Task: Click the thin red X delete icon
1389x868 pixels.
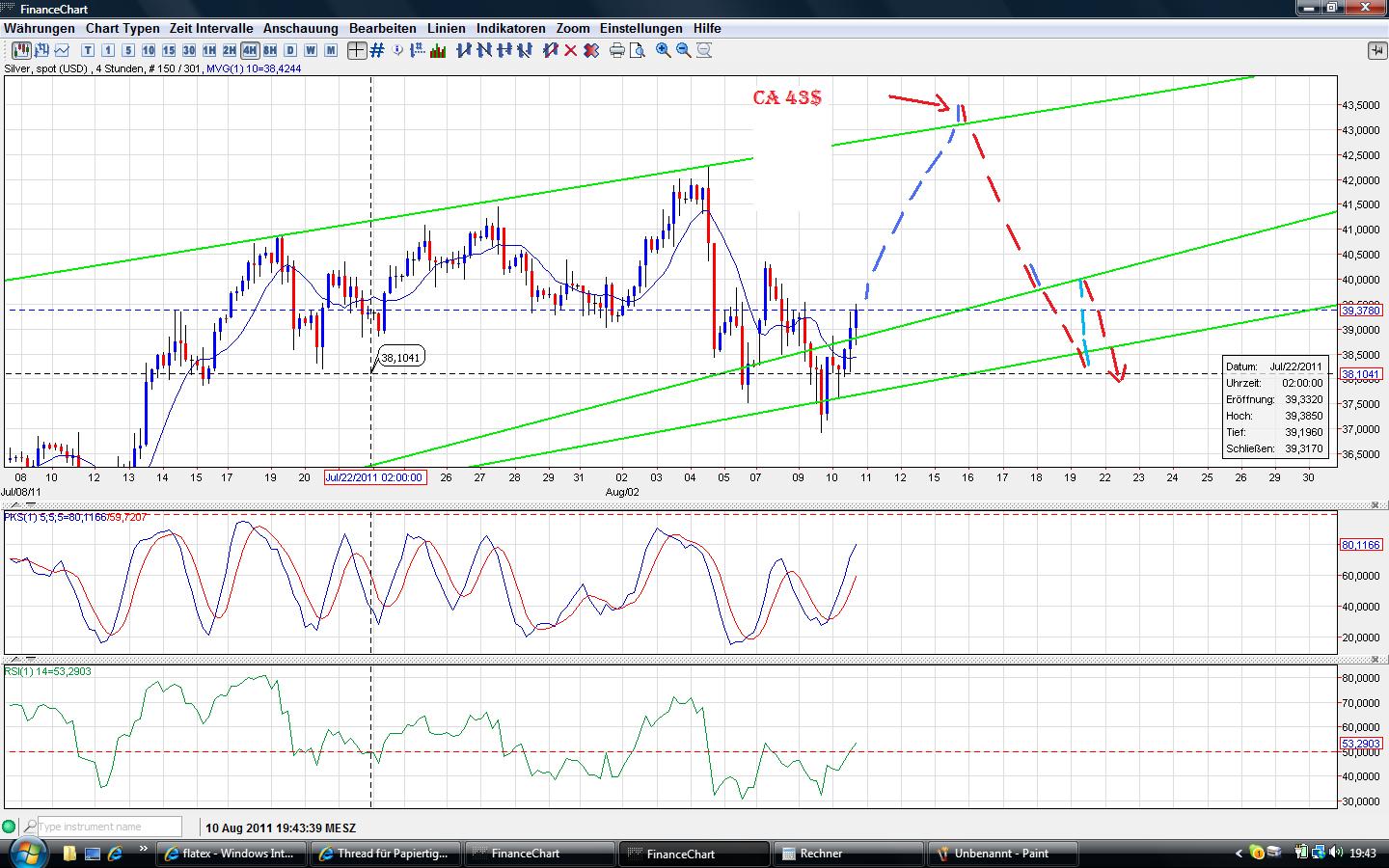Action: click(x=570, y=50)
